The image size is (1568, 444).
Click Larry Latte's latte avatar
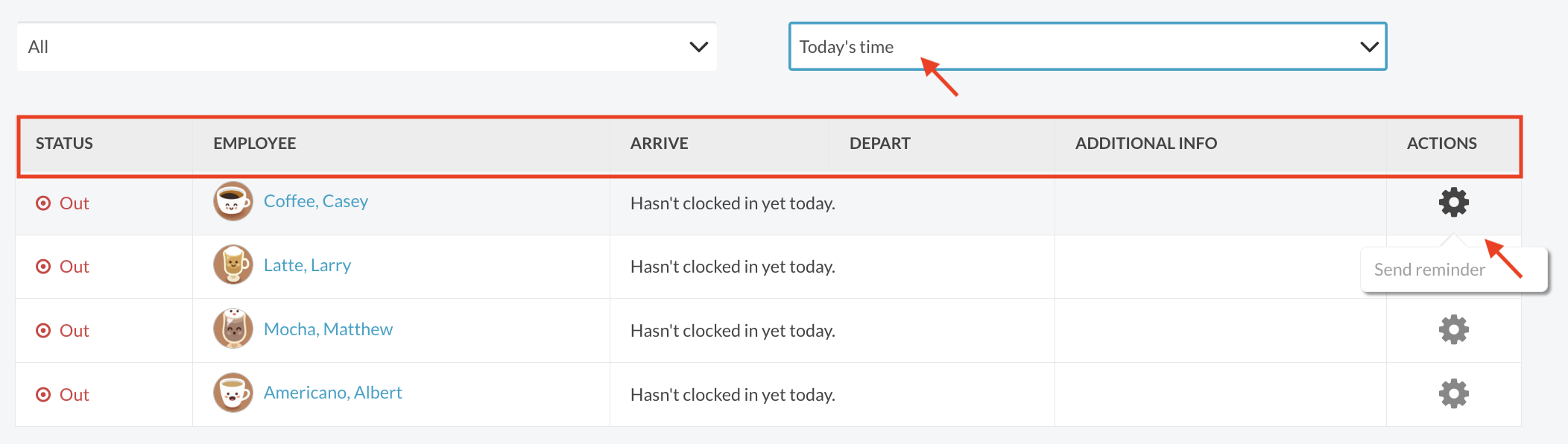pos(233,264)
